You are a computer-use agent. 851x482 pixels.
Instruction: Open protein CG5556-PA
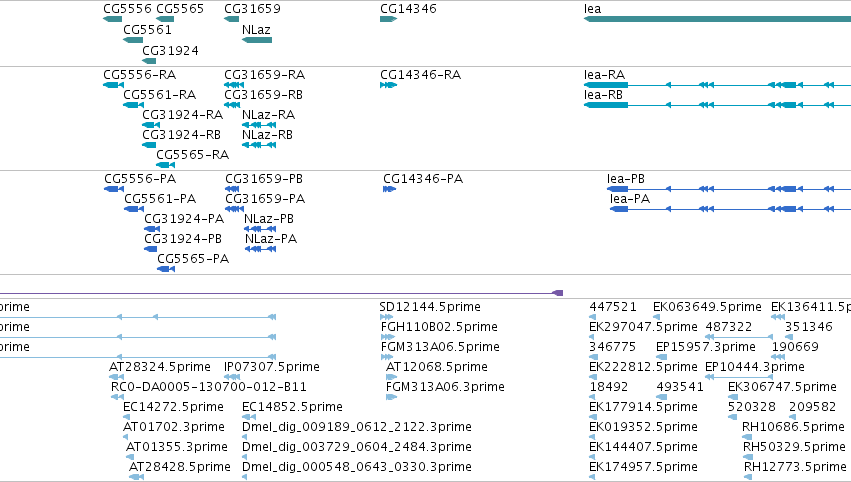tap(140, 179)
